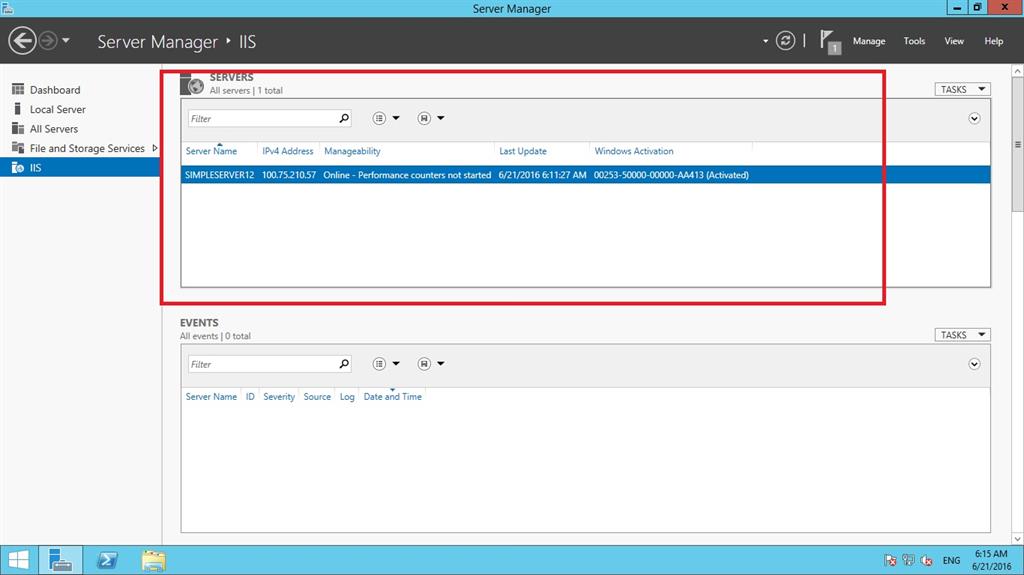Screen dimensions: 1024x575
Task: Click IP address 100.75.210.57 cell
Action: pos(289,175)
